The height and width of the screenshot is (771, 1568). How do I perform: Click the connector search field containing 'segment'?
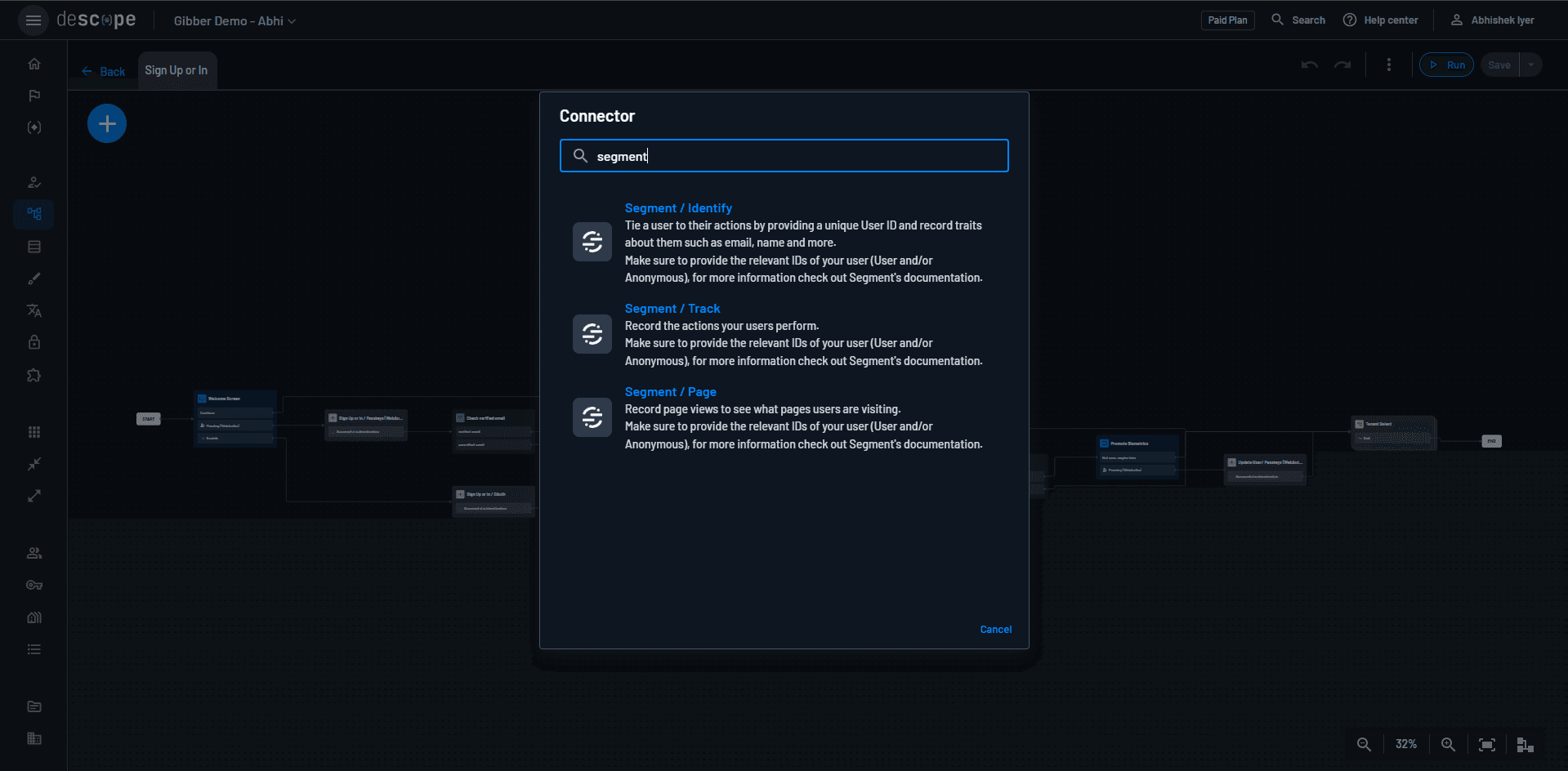pyautogui.click(x=784, y=155)
